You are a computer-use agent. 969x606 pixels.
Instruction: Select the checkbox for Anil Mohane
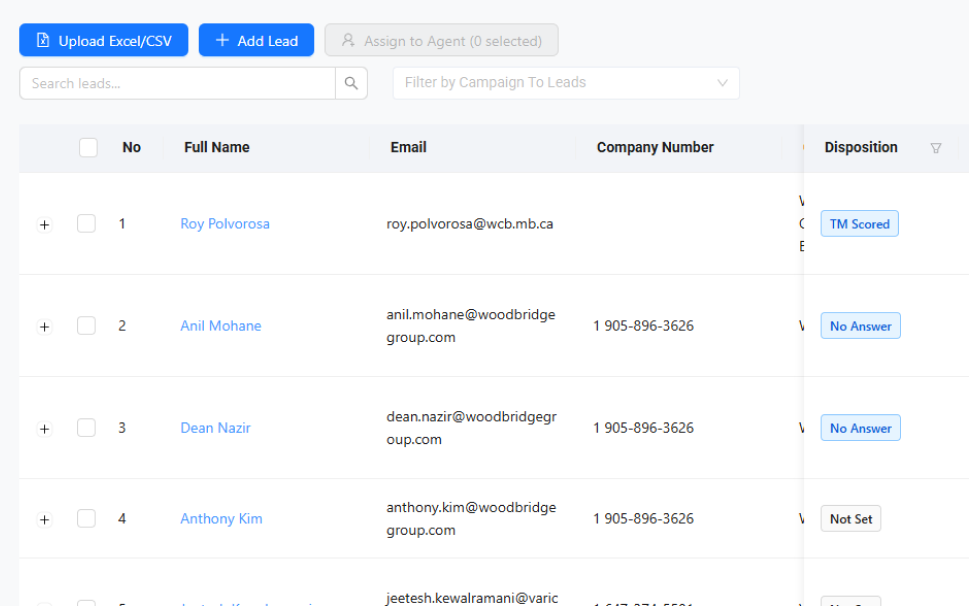(x=87, y=326)
